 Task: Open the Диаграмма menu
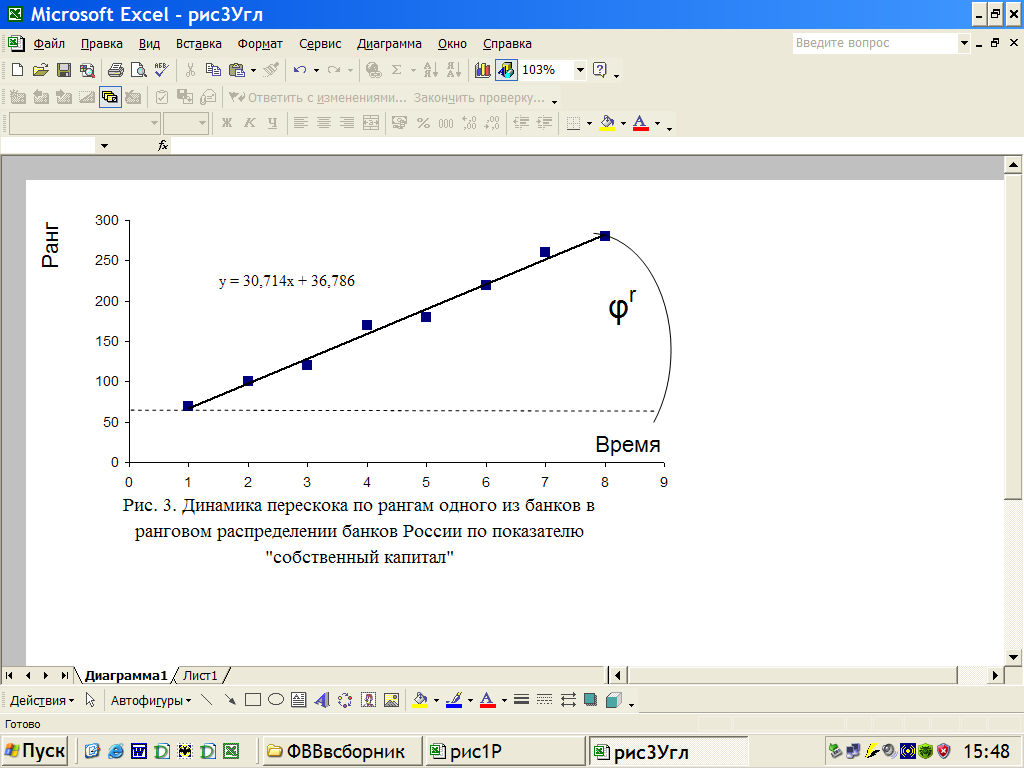click(x=389, y=44)
